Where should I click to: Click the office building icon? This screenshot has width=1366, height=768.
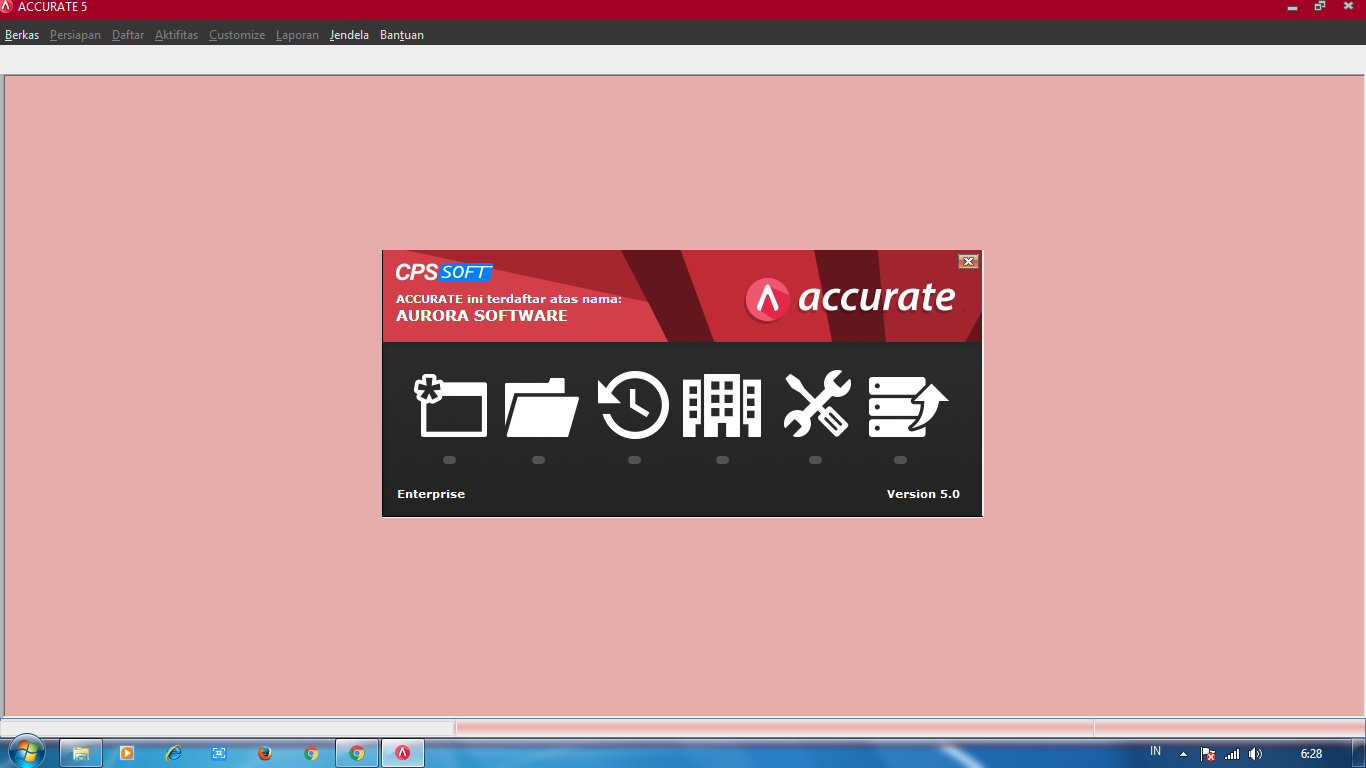coord(722,406)
